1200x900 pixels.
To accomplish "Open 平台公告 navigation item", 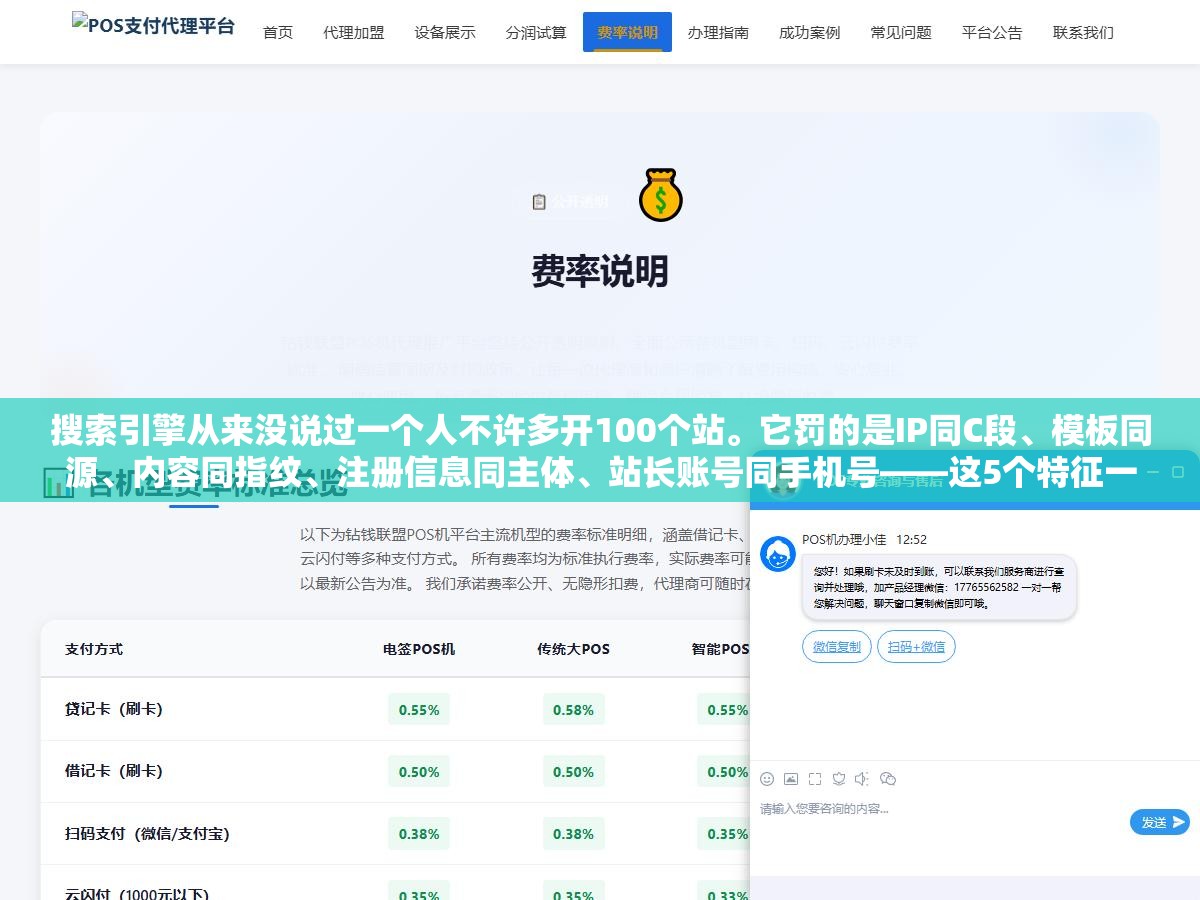I will tap(992, 32).
